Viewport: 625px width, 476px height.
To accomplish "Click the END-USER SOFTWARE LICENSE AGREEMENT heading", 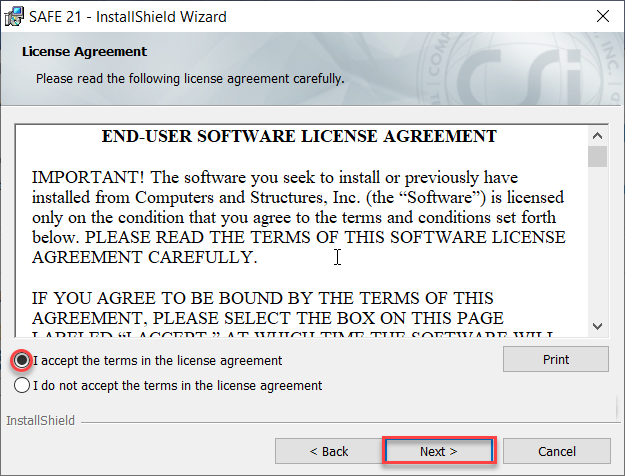I will pyautogui.click(x=299, y=136).
